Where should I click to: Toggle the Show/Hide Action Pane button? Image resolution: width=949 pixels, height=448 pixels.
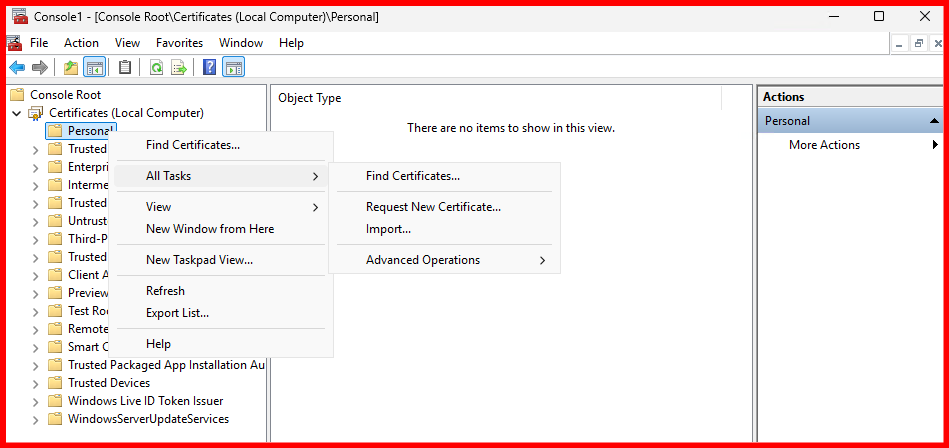click(233, 67)
